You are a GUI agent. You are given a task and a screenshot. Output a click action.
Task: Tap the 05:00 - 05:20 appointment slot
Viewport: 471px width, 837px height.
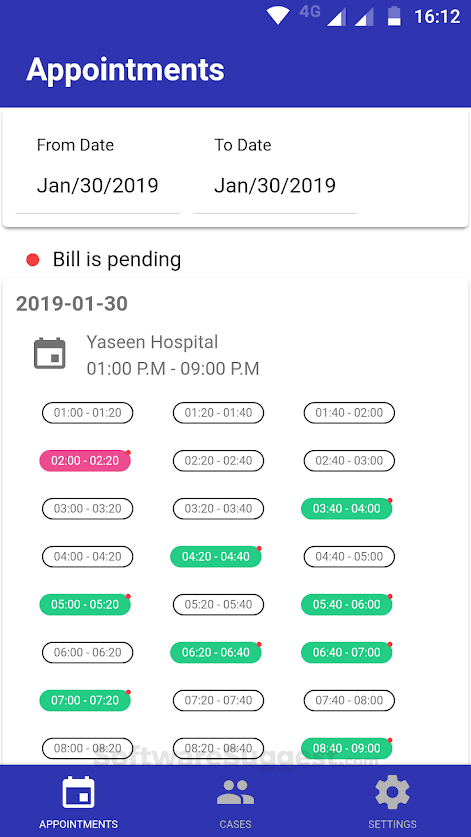85,605
